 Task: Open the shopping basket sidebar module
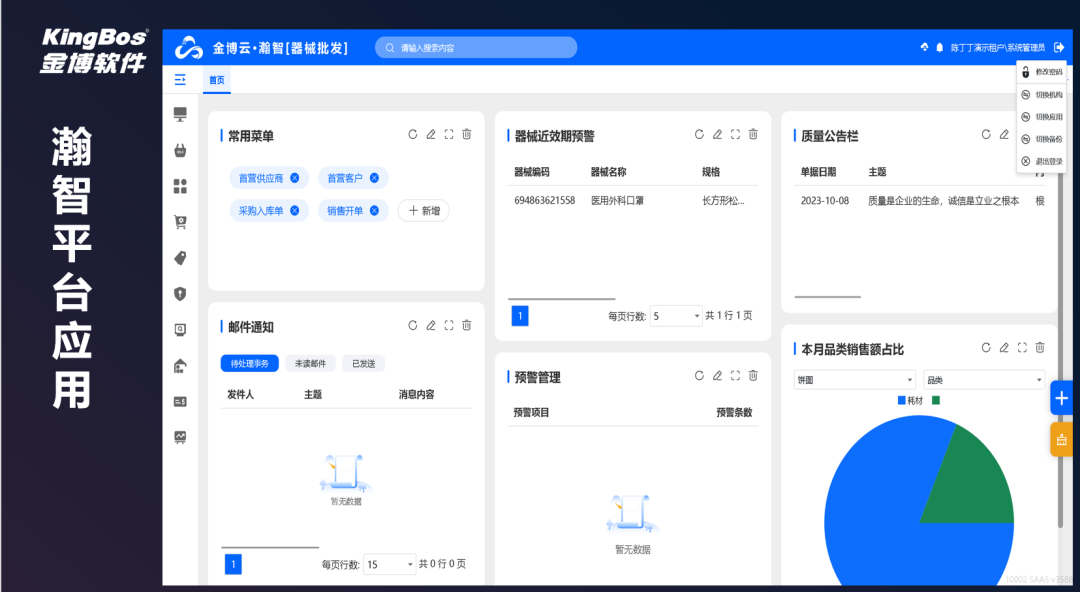coord(180,151)
